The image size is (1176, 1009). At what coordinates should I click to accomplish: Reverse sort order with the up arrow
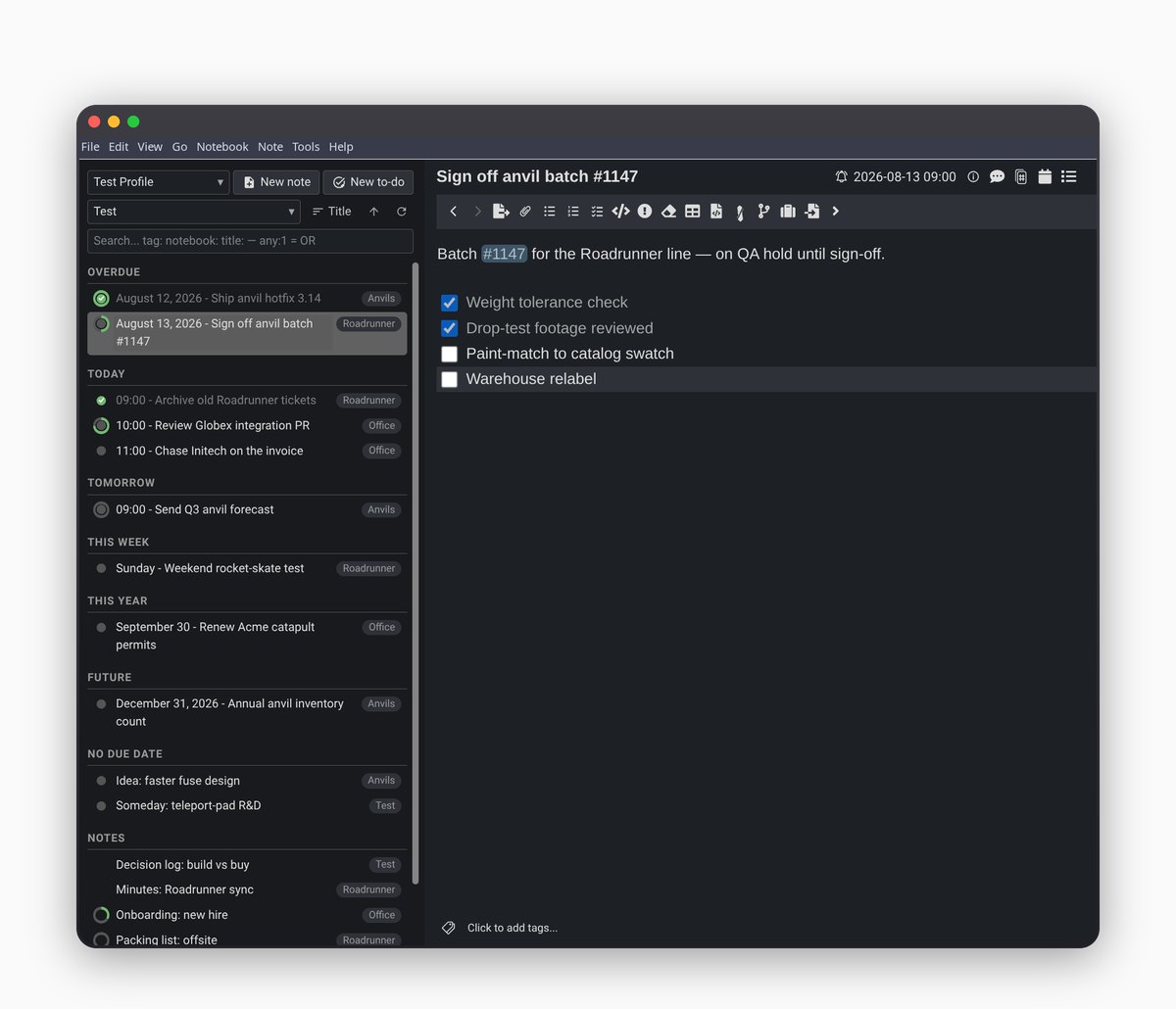(373, 212)
